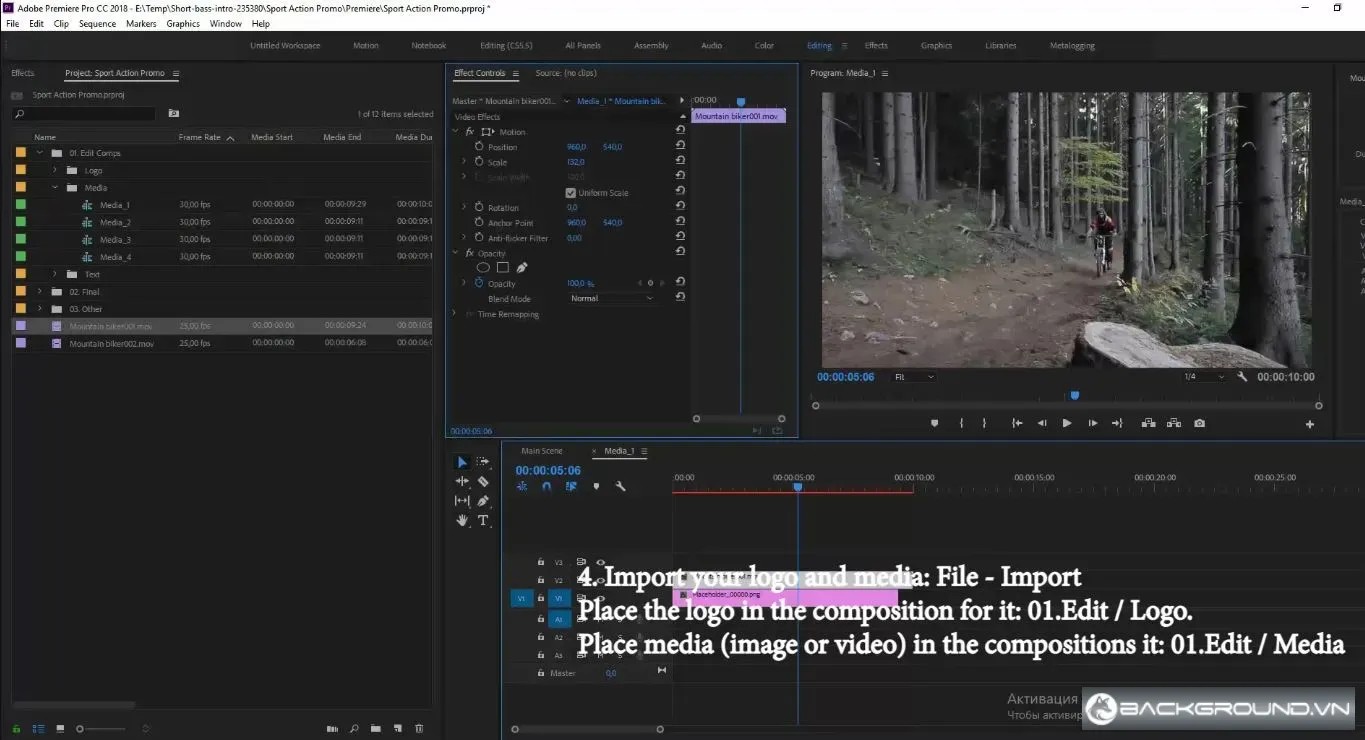Toggle V3 track output eye
This screenshot has width=1365, height=740.
(601, 562)
